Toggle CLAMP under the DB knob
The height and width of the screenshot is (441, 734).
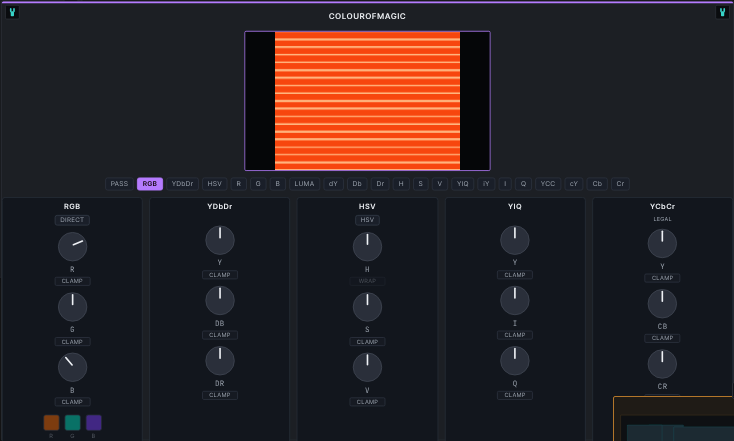(220, 335)
